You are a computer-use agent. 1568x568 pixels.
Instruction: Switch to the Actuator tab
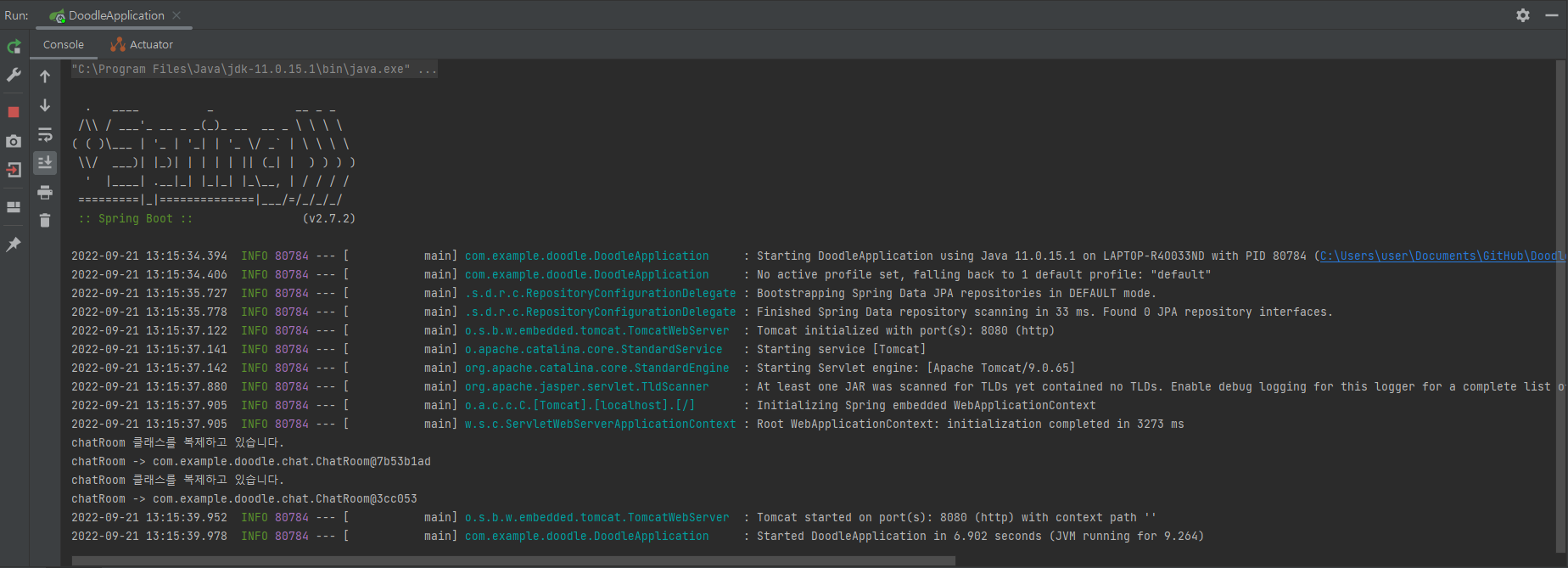pos(142,44)
